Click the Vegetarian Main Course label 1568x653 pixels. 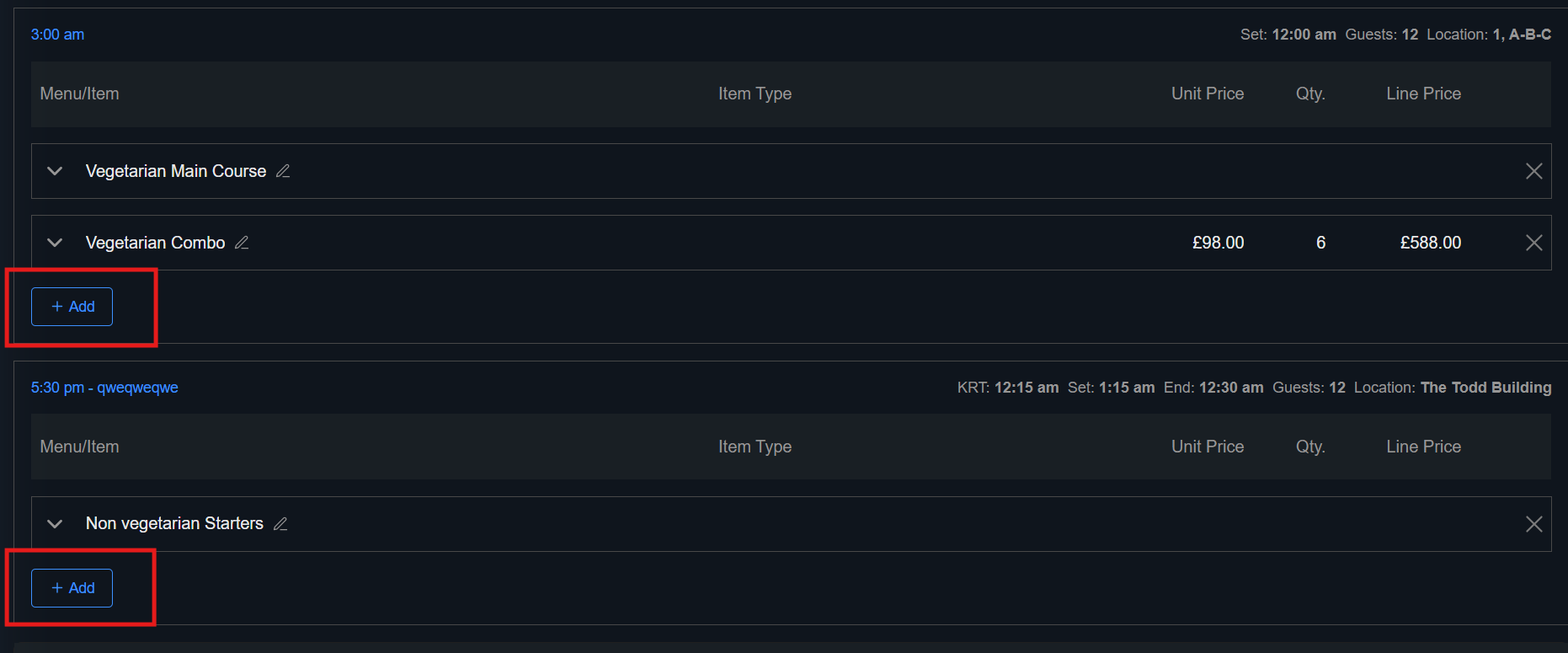click(x=176, y=171)
